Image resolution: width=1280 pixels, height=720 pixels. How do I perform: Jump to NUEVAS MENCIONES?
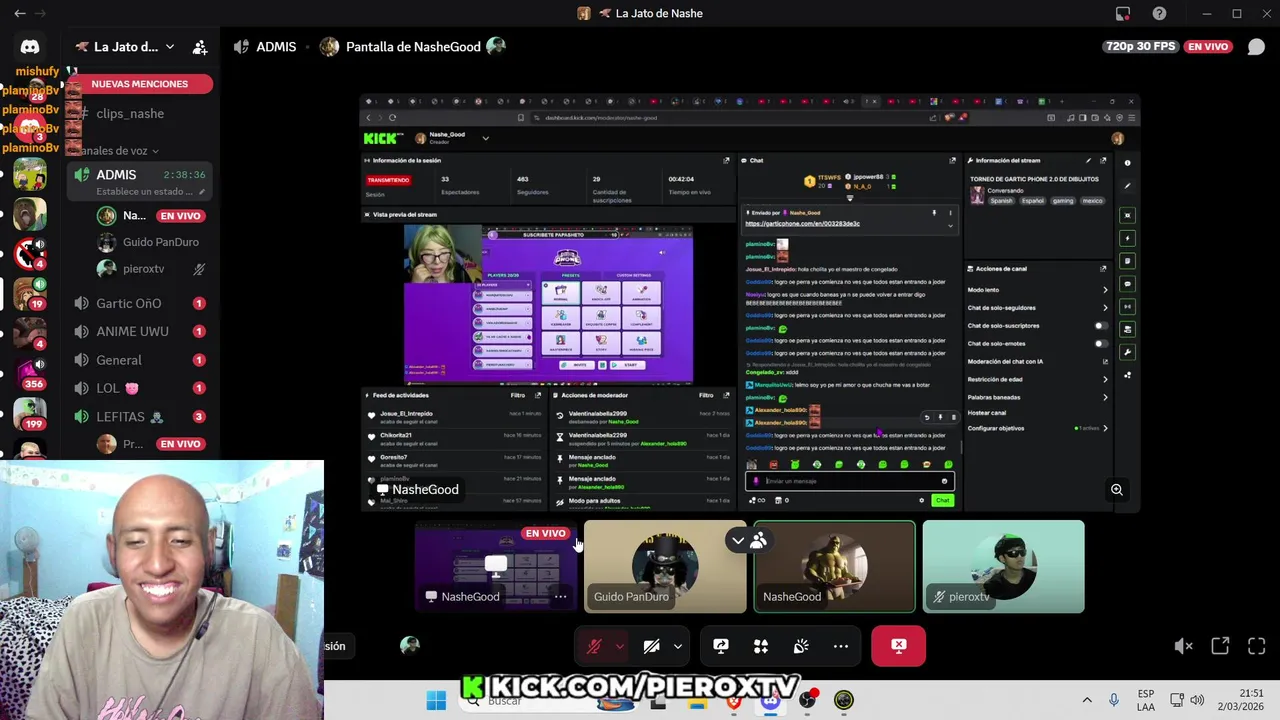point(140,84)
